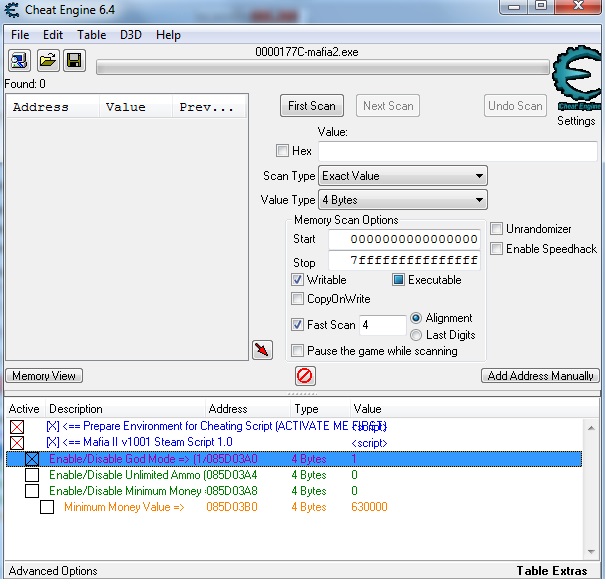Click Undo Scan button
This screenshot has height=584, width=606.
(x=515, y=106)
